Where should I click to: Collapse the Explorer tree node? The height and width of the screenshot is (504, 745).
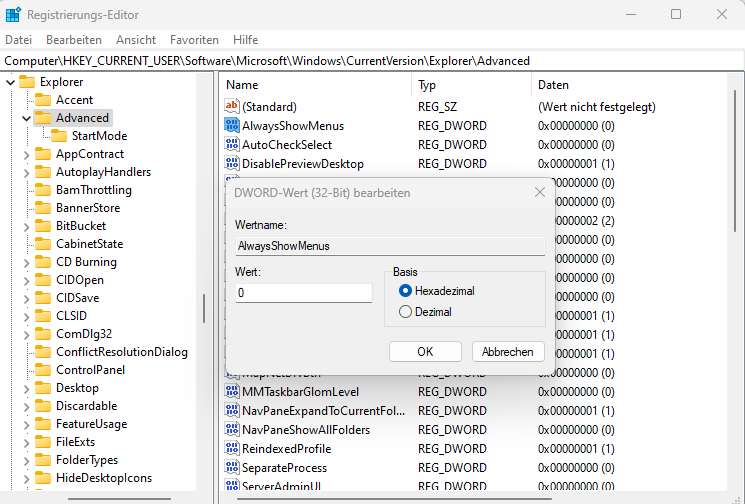[x=10, y=82]
